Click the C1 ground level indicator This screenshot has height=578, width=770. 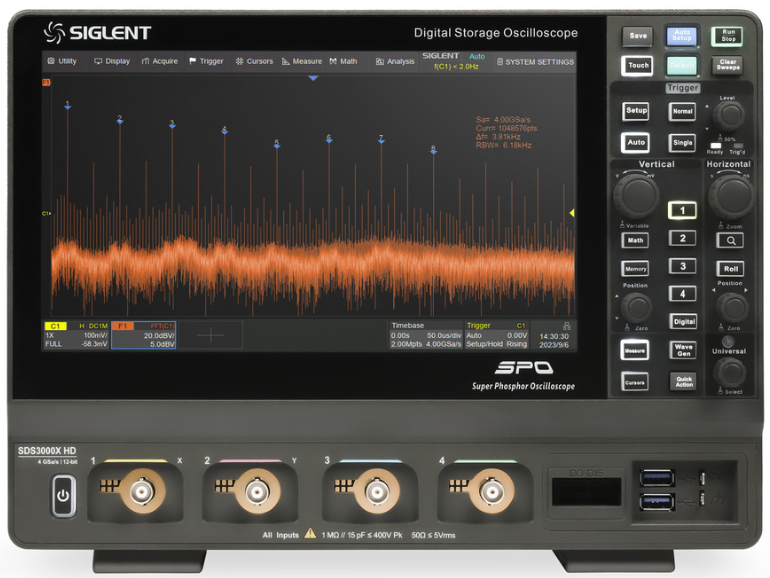[x=46, y=213]
